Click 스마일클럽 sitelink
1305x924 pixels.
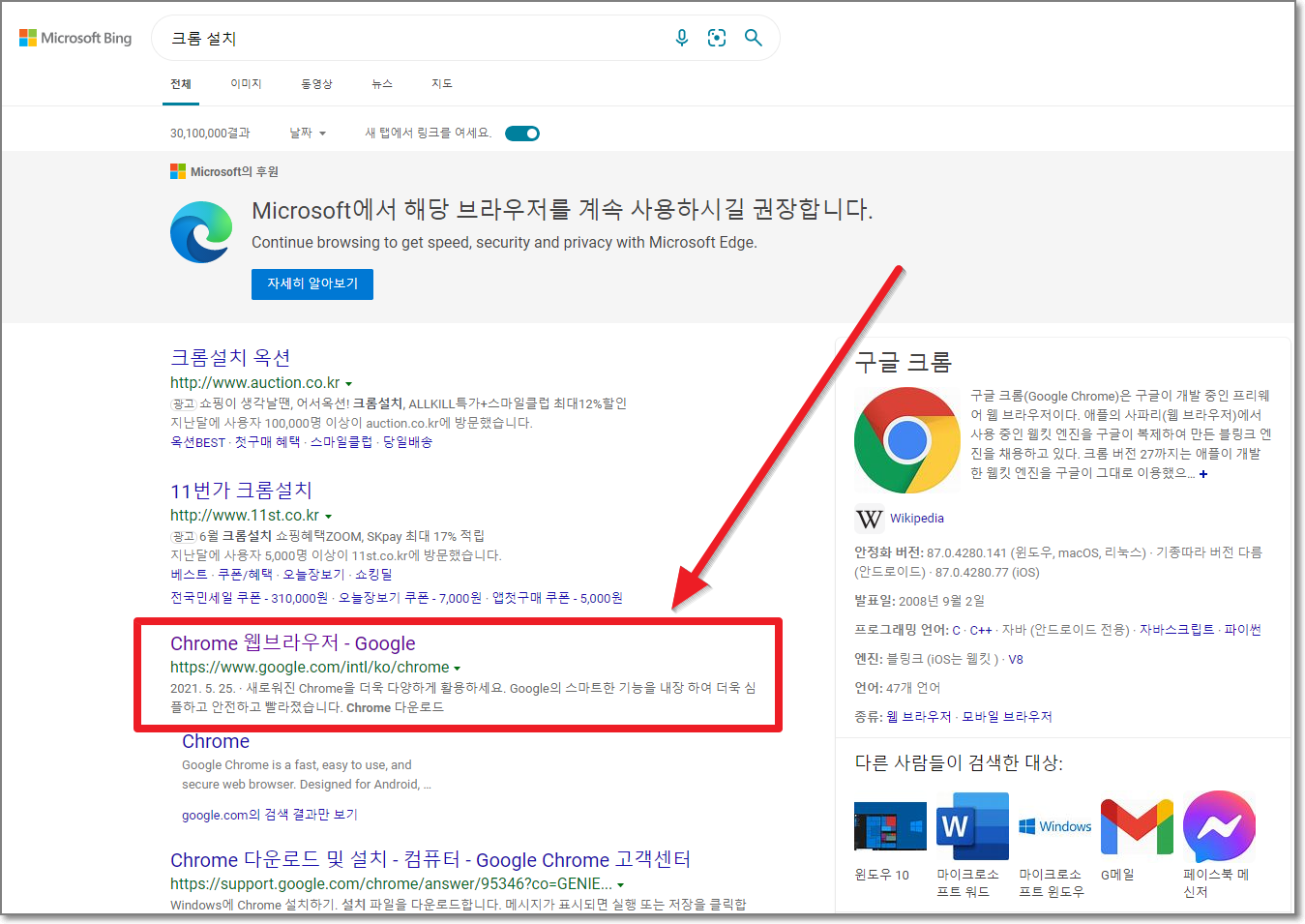click(x=341, y=442)
